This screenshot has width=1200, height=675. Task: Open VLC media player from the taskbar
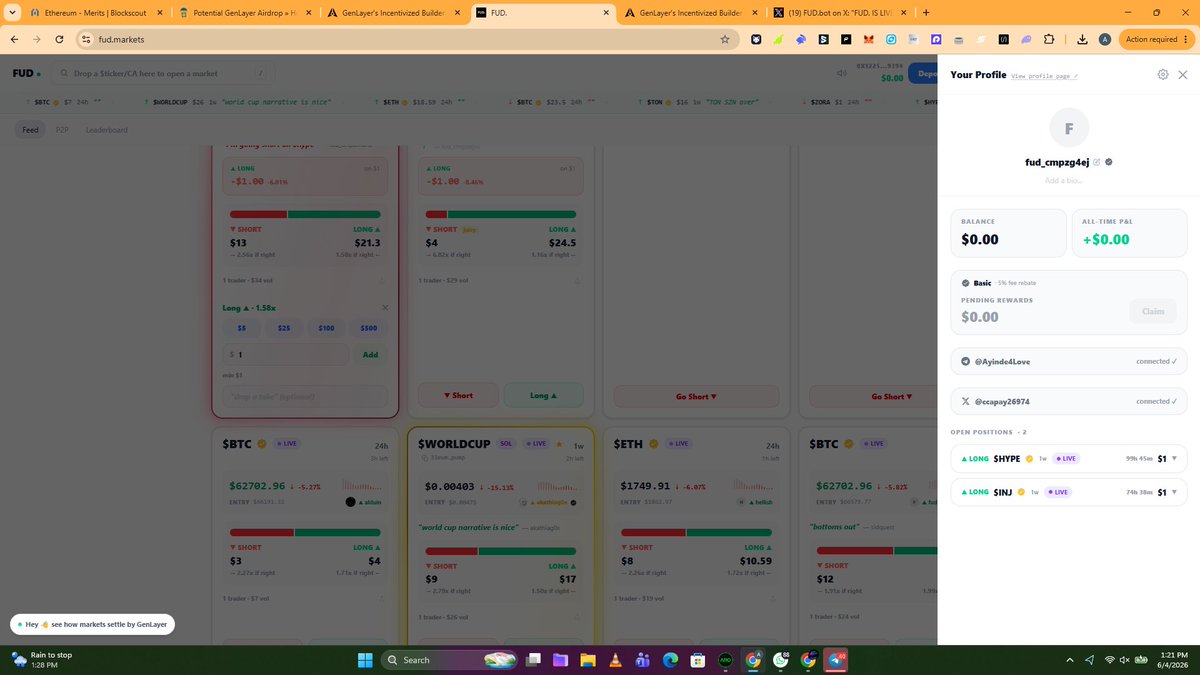tap(615, 659)
